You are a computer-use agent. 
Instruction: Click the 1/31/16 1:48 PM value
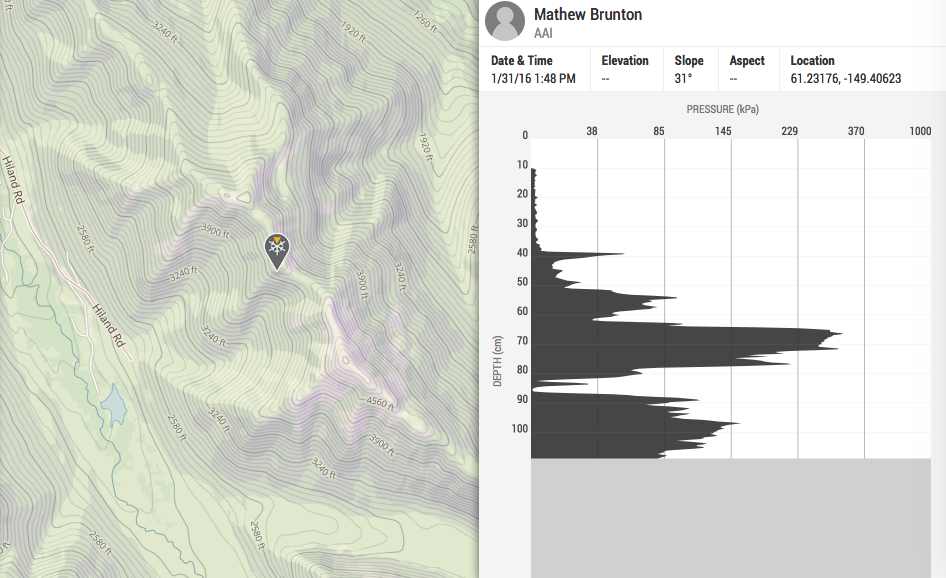(x=533, y=78)
